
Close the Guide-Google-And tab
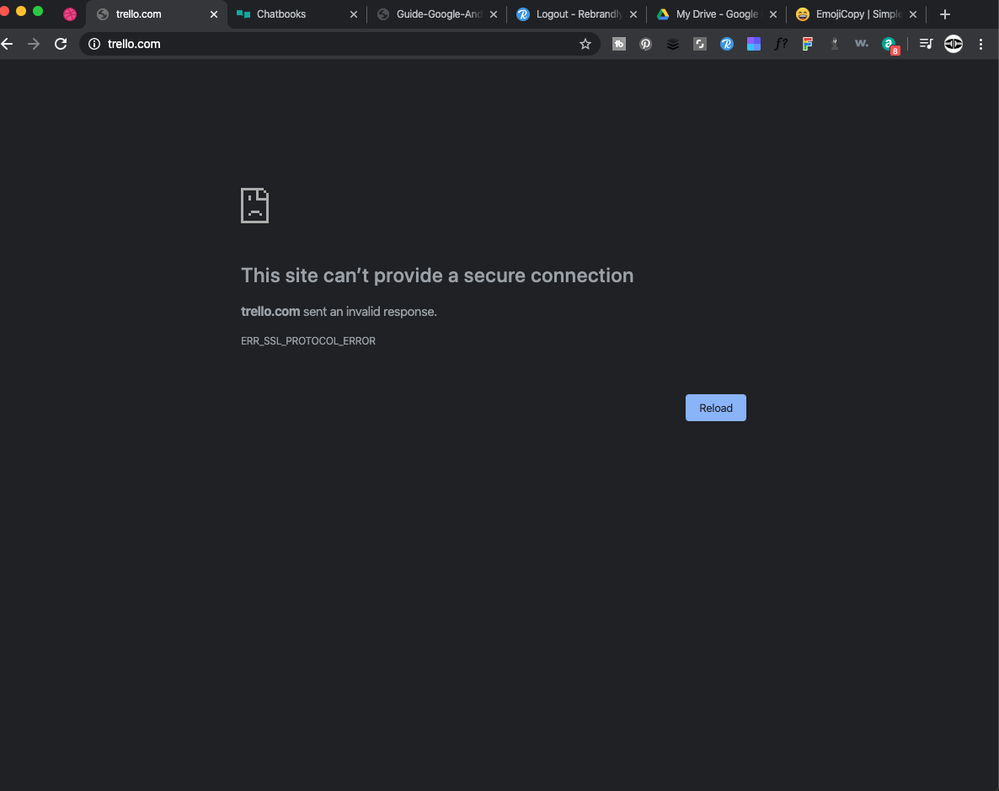pyautogui.click(x=493, y=14)
